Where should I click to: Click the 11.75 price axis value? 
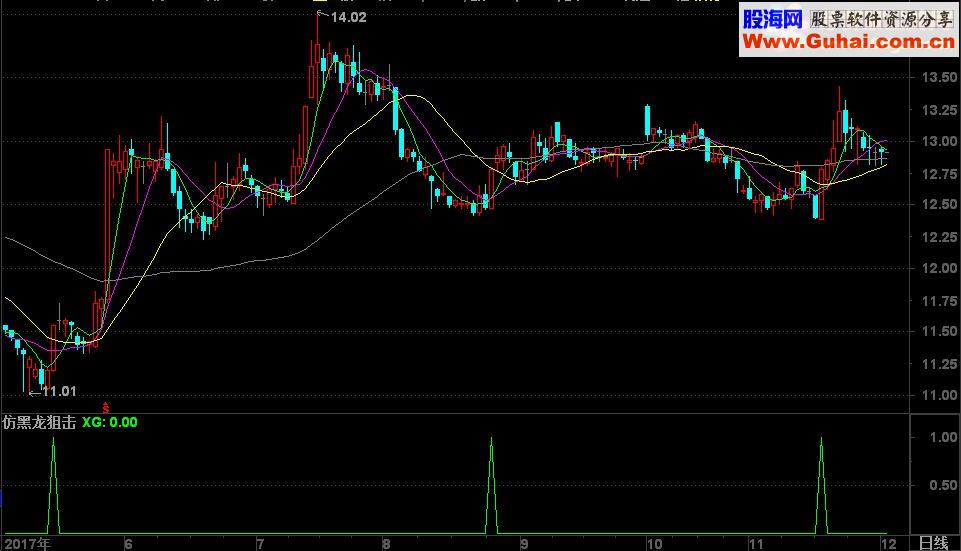(x=939, y=301)
